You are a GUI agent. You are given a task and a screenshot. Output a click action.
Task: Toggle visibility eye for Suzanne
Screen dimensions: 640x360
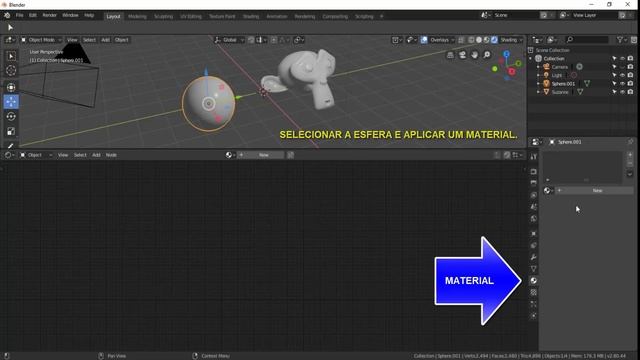click(x=622, y=92)
